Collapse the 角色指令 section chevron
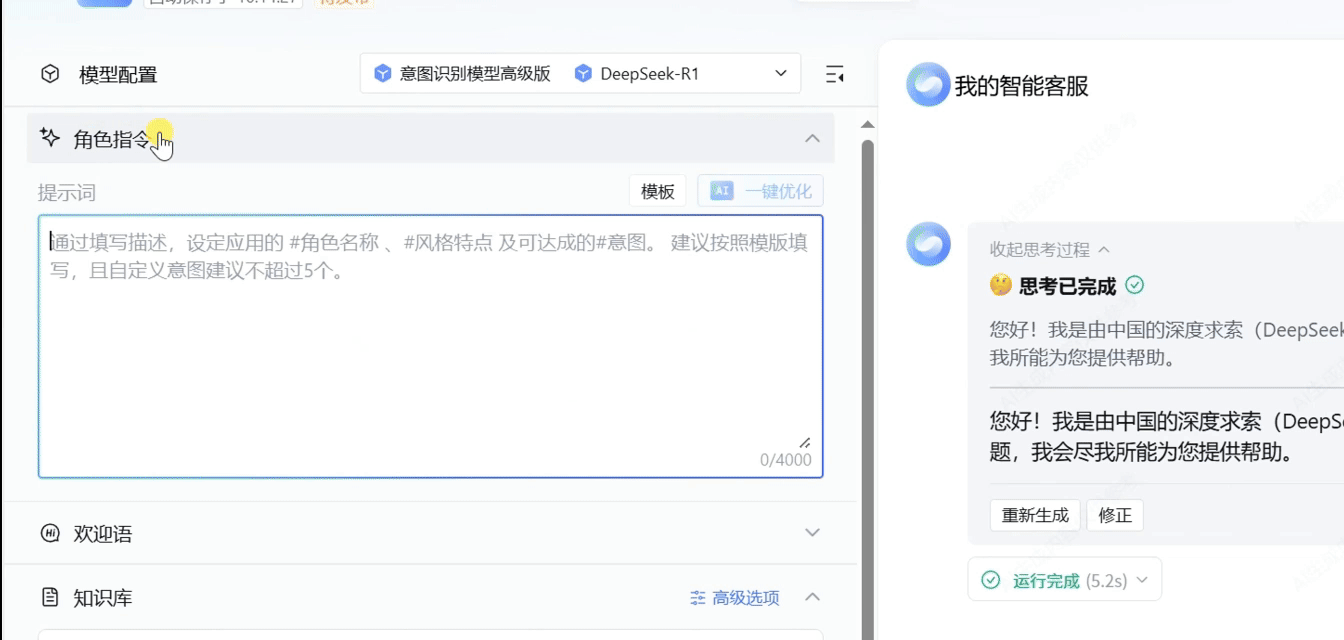1344x640 pixels. point(812,138)
